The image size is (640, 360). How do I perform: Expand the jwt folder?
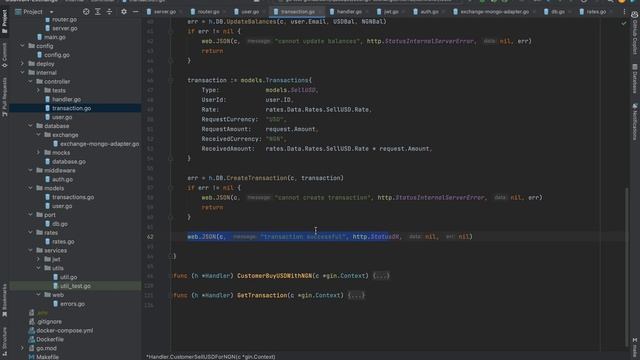[x=39, y=259]
